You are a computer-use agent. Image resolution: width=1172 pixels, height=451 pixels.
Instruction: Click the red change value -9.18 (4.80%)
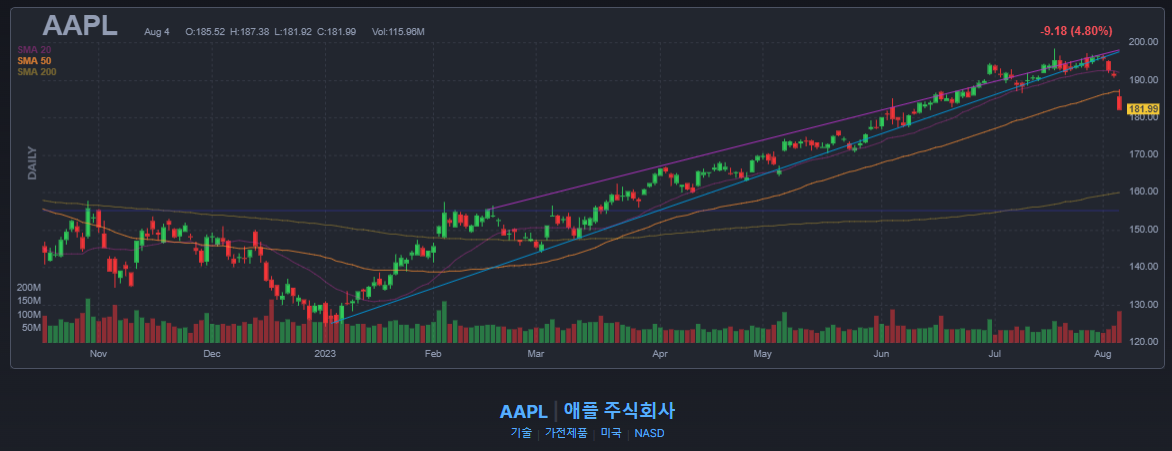(1076, 31)
